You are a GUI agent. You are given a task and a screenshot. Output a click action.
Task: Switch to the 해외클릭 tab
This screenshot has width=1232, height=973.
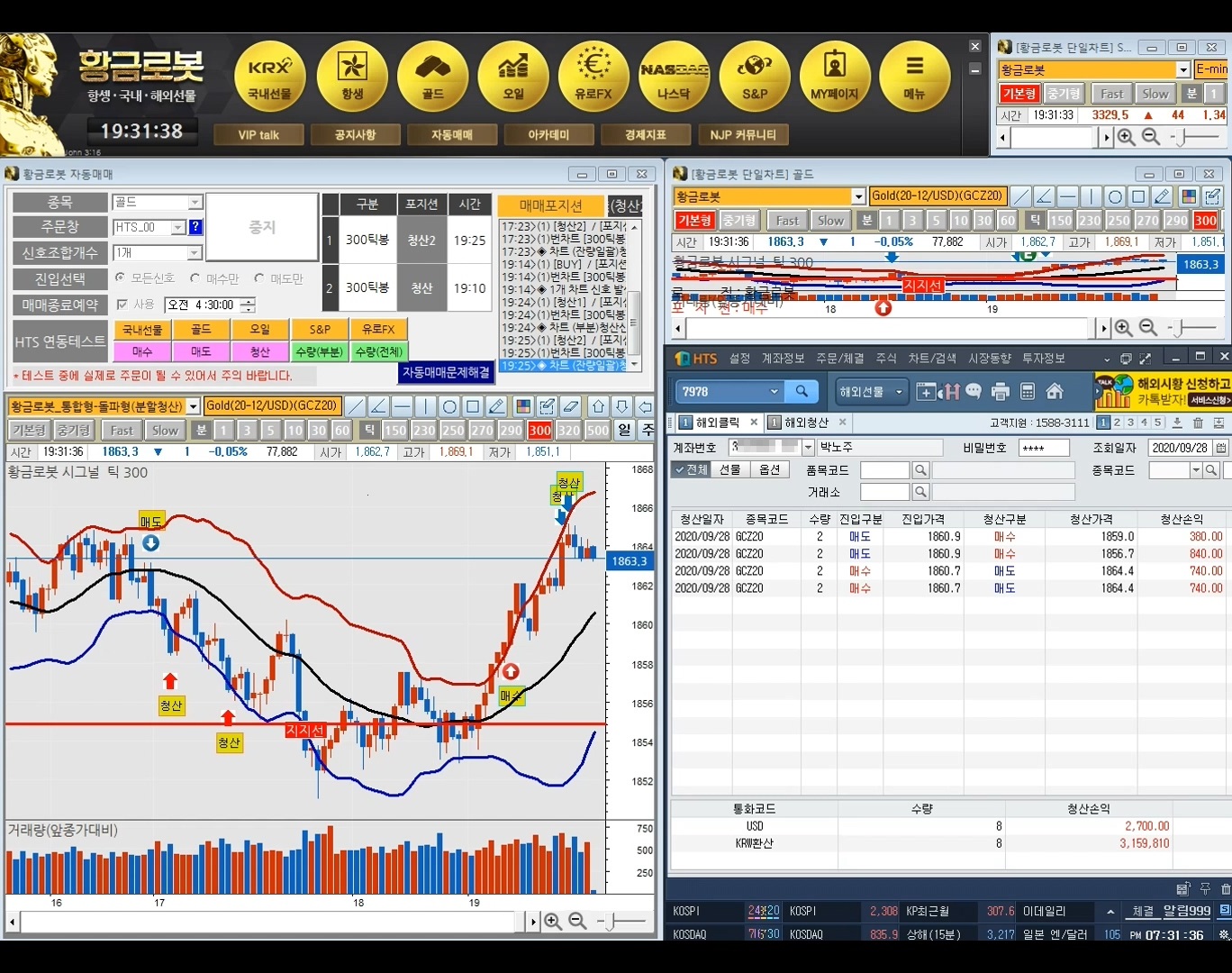click(x=718, y=423)
